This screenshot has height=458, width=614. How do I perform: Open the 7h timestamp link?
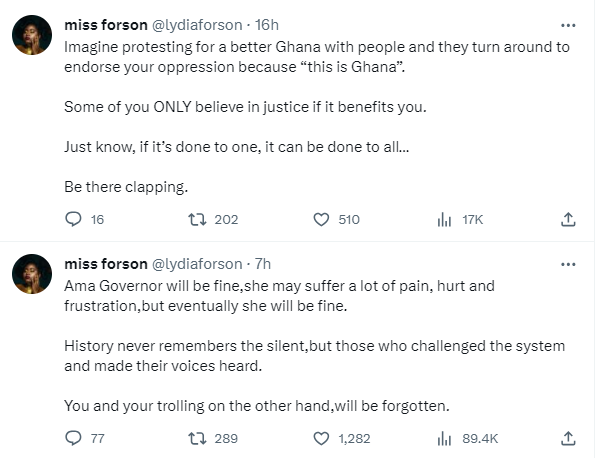263,264
